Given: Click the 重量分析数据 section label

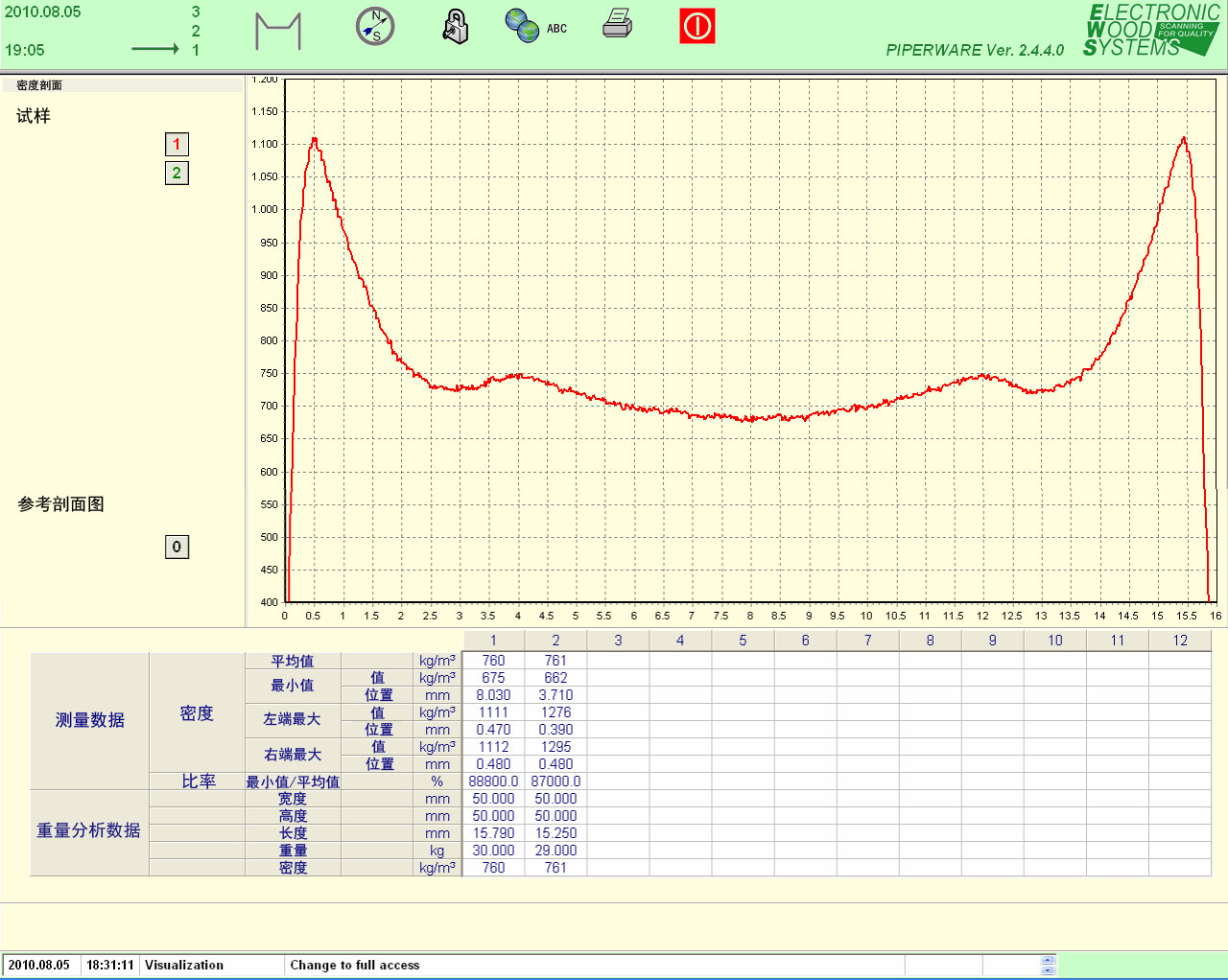Looking at the screenshot, I should pyautogui.click(x=88, y=830).
